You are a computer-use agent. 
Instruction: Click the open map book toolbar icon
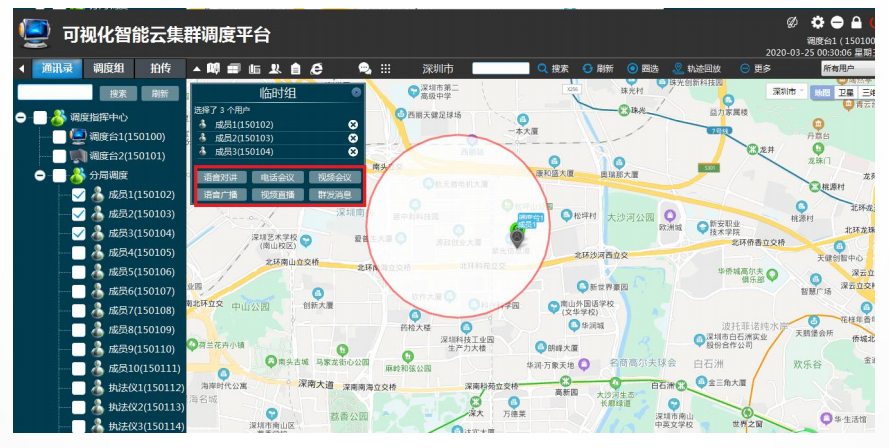[213, 69]
